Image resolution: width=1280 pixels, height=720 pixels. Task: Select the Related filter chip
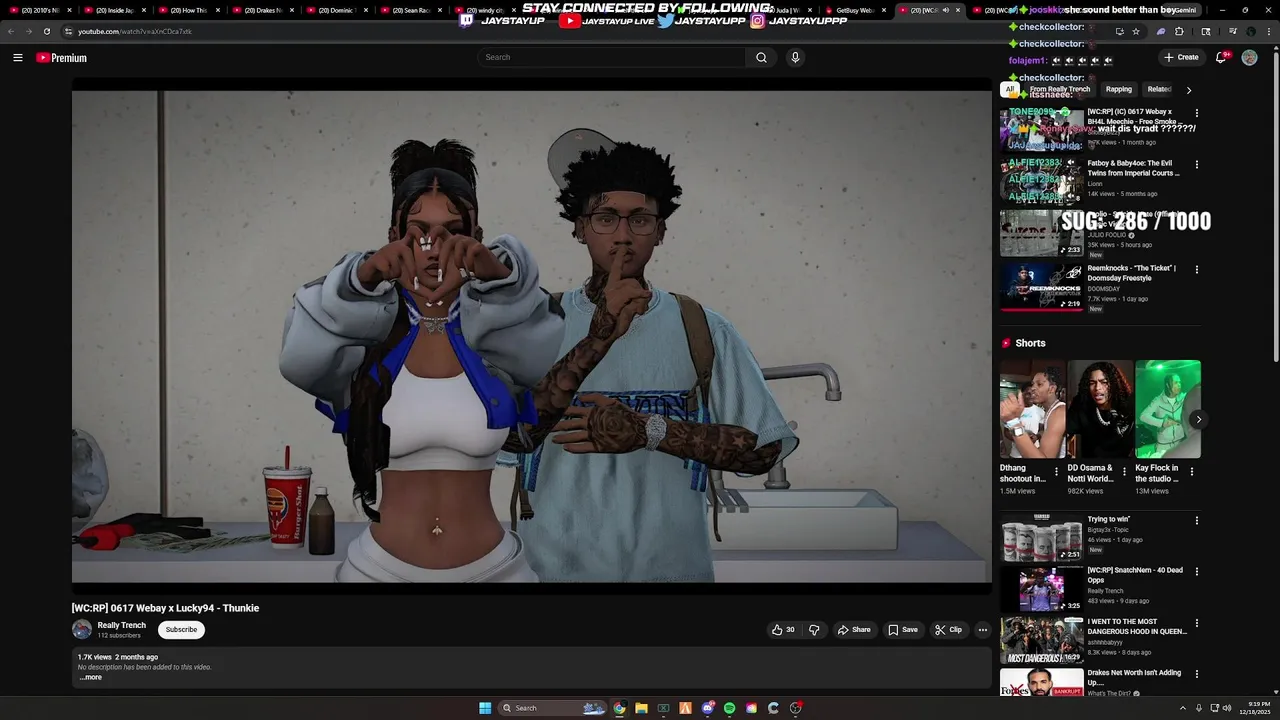(x=1160, y=89)
